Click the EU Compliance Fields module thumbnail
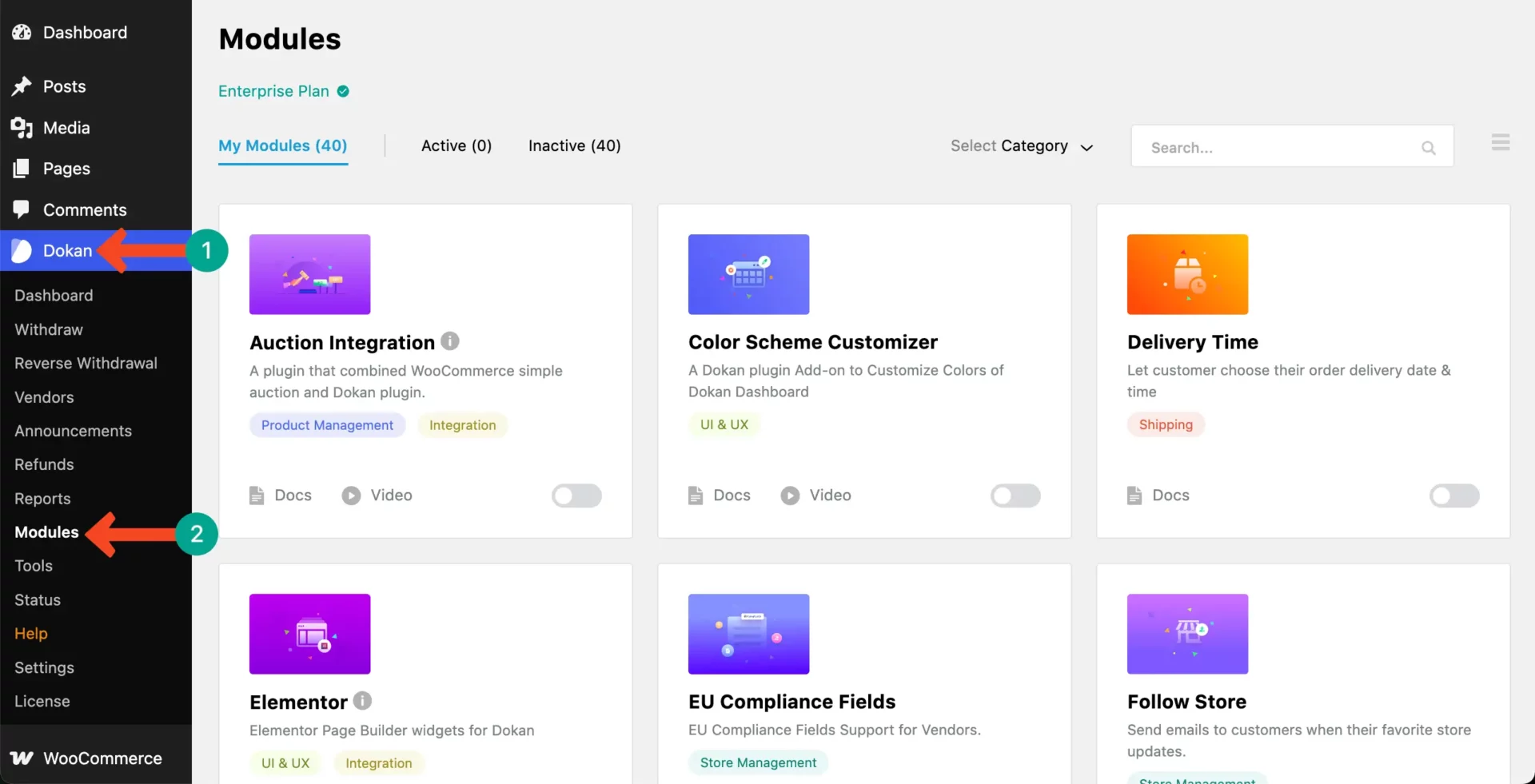 coord(748,634)
